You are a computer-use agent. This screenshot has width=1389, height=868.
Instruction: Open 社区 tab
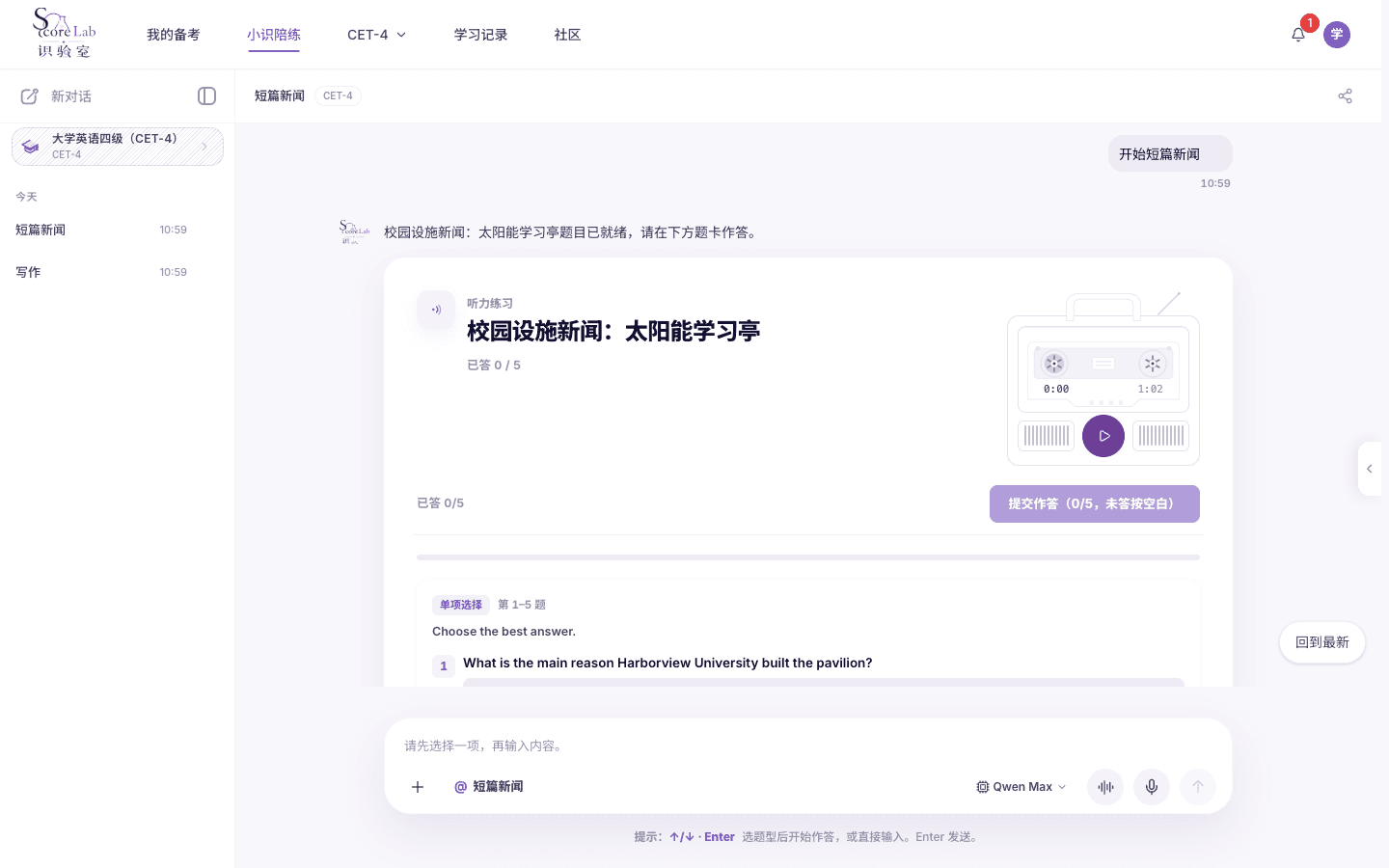[x=568, y=35]
